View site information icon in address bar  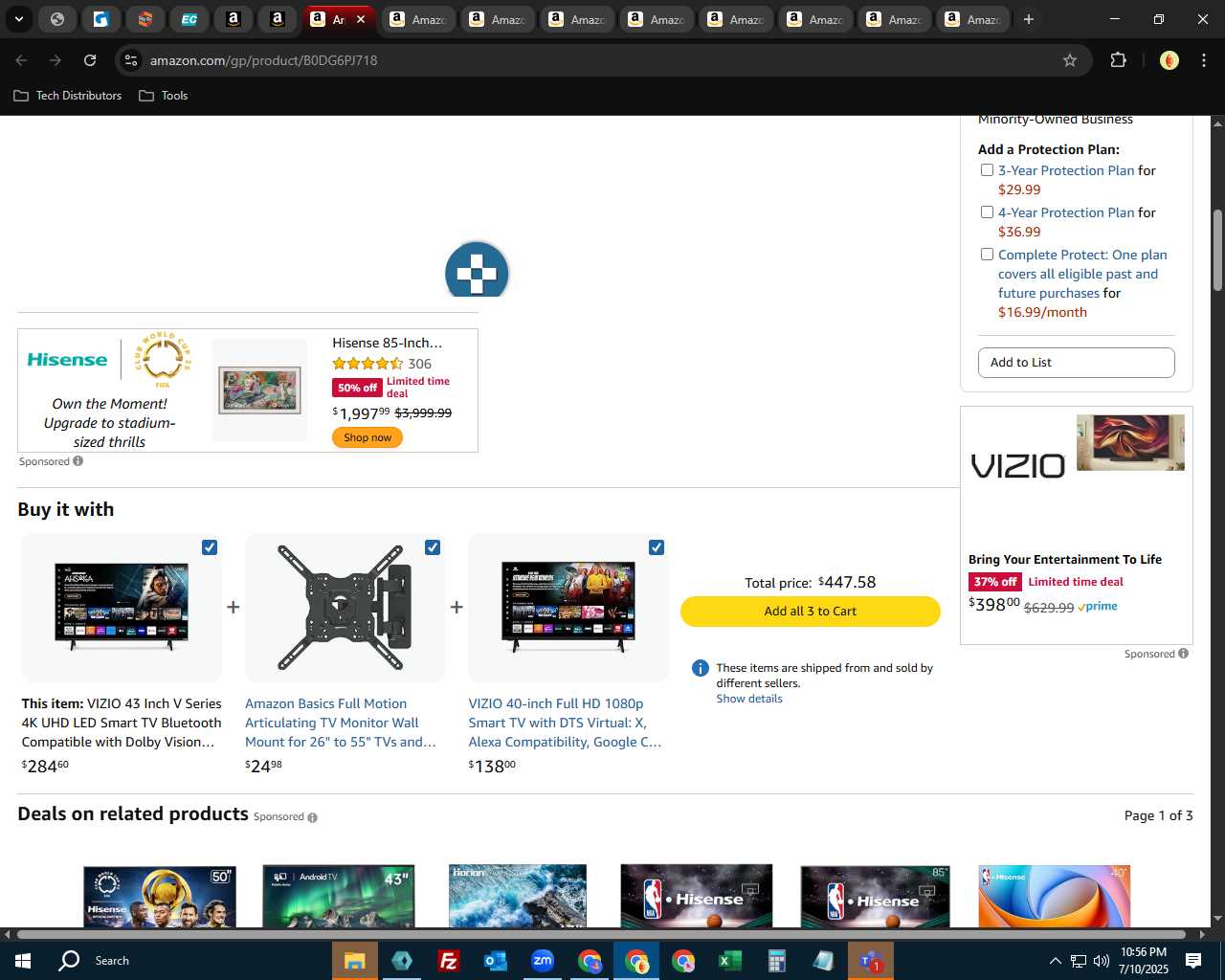(131, 60)
